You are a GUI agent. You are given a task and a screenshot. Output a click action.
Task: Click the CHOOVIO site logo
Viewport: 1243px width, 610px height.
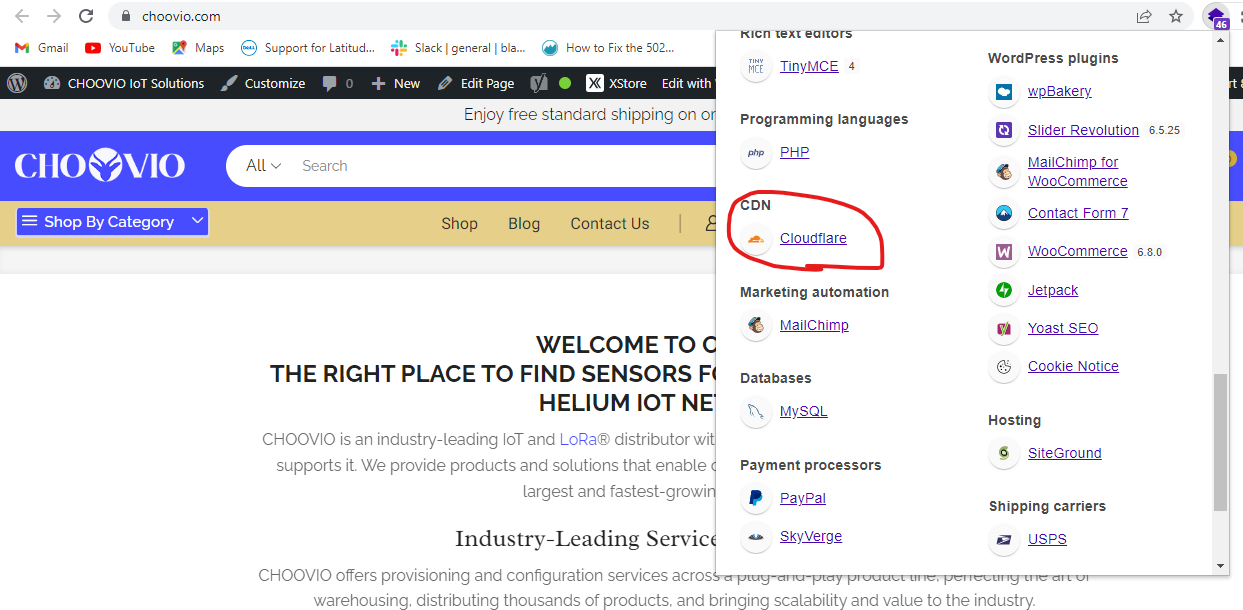(x=100, y=165)
